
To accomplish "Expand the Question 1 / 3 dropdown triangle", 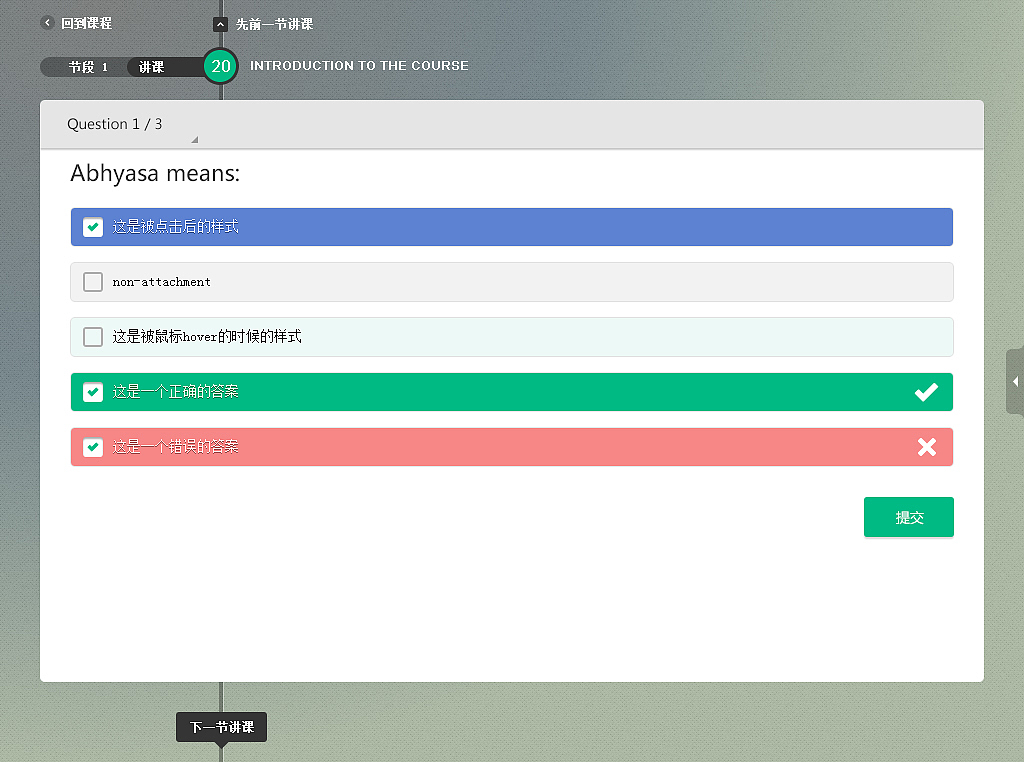I will (x=195, y=140).
